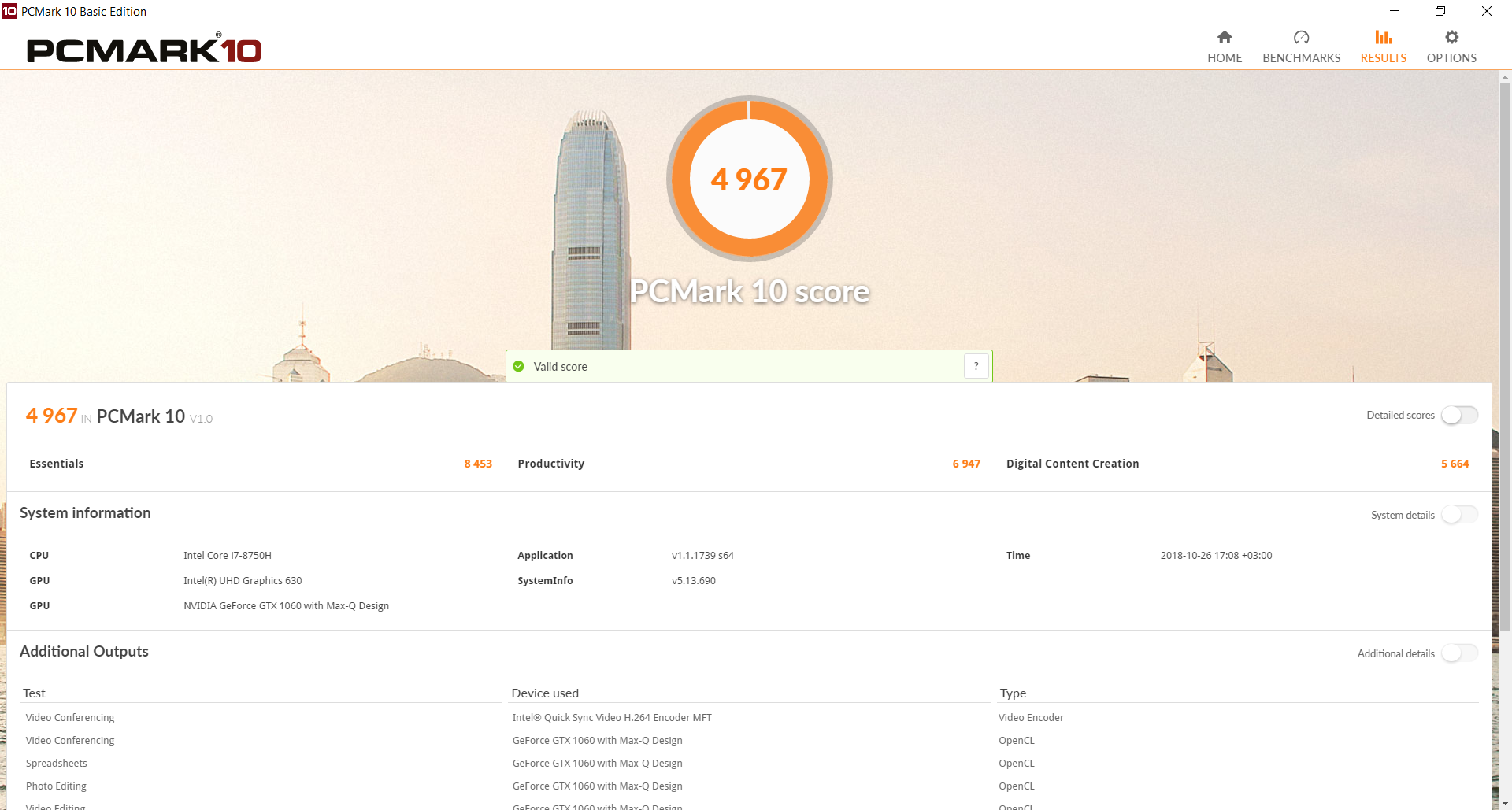Click the PCMark 10 logo

point(144,50)
